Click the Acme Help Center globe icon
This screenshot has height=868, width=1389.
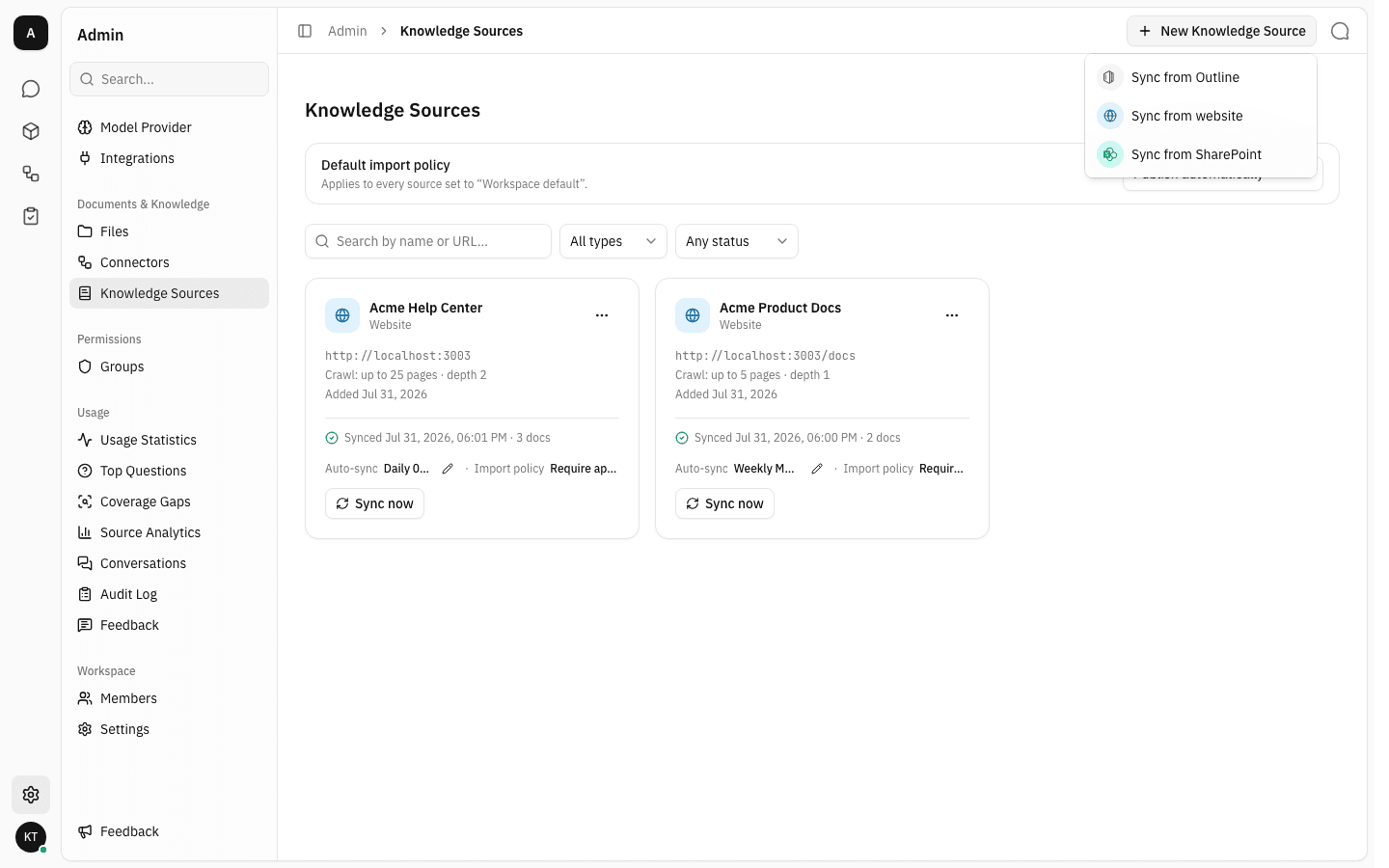coord(342,315)
